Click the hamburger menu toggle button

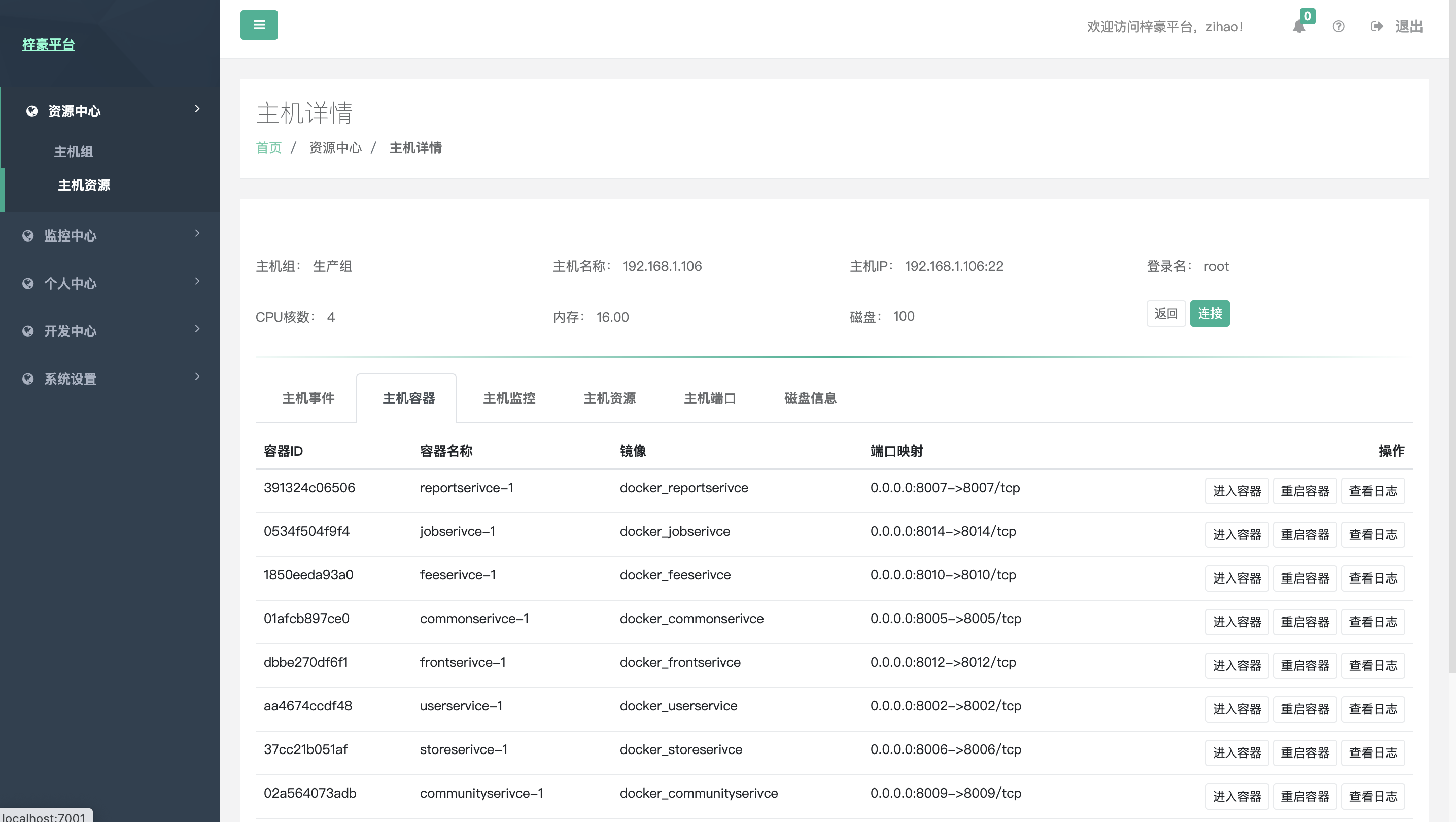[259, 25]
